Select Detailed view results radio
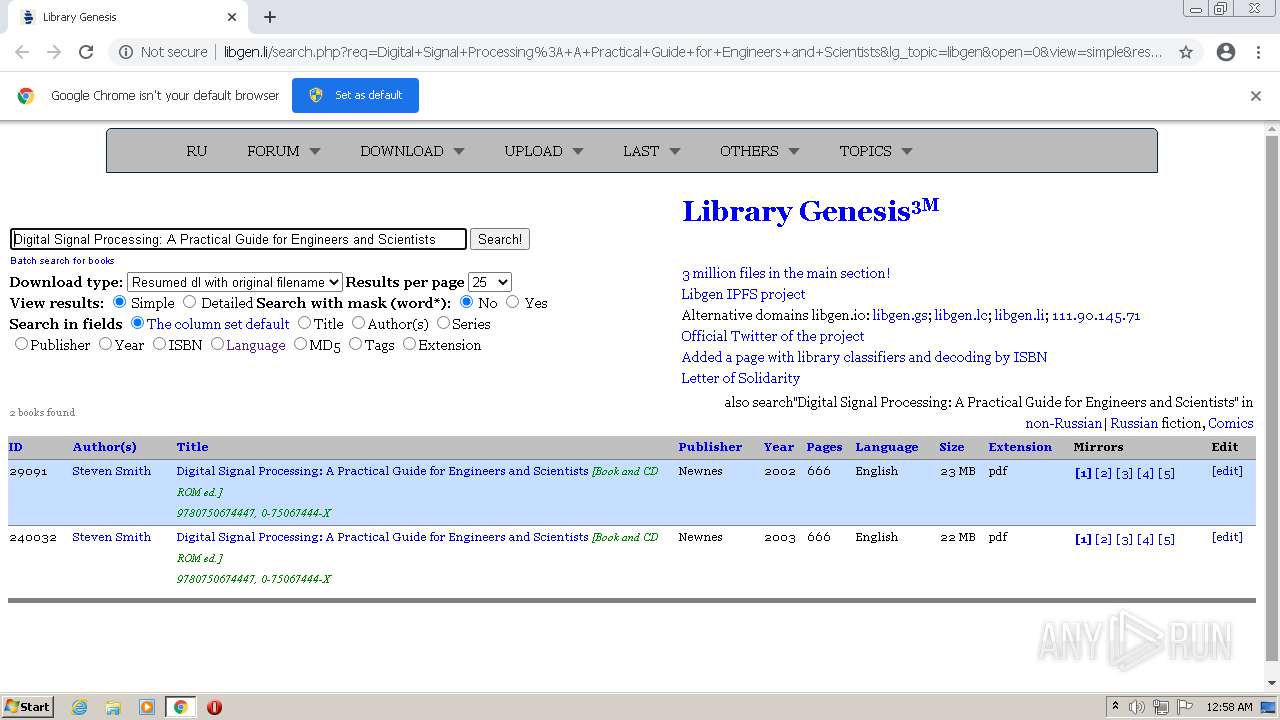 click(190, 302)
